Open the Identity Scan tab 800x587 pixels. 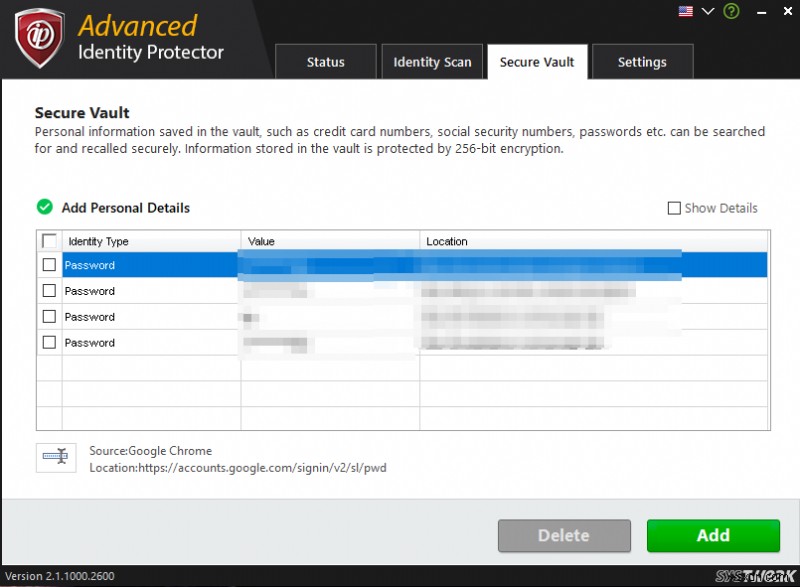click(432, 62)
